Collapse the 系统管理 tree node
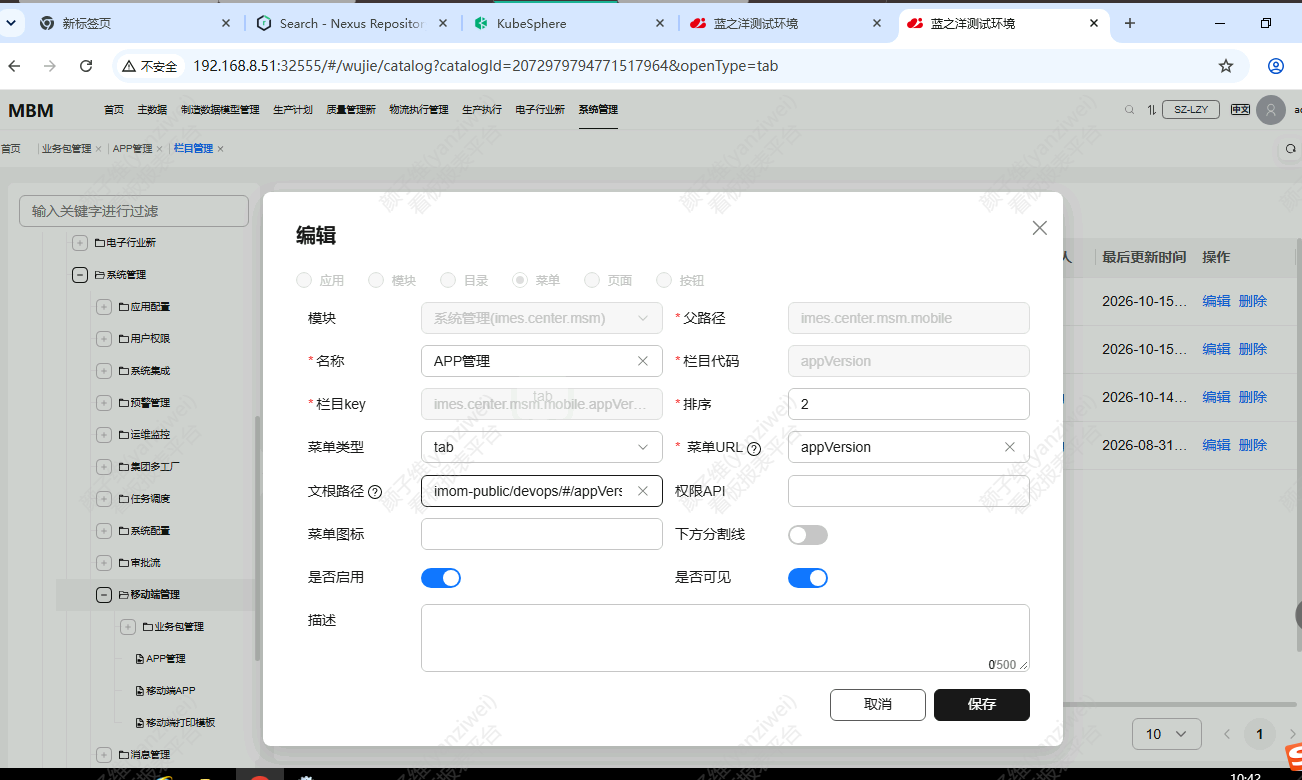 pos(80,275)
